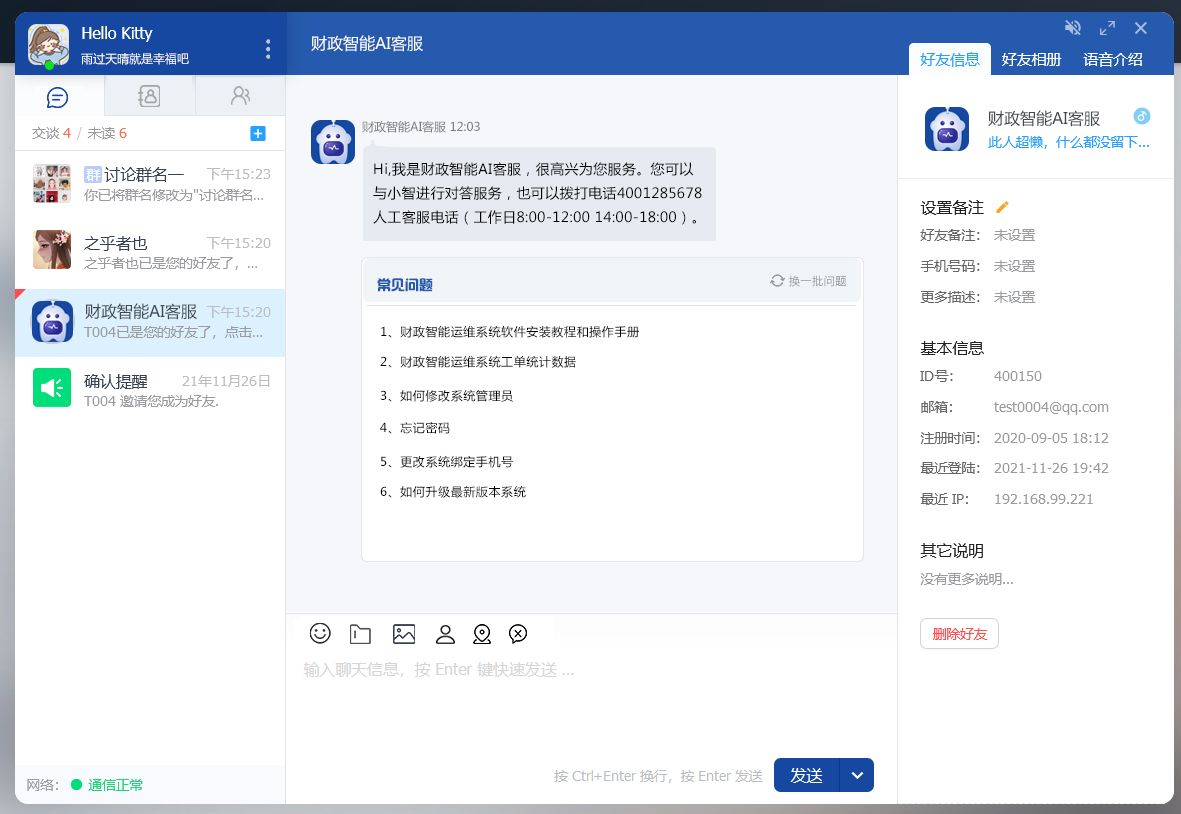The image size is (1181, 814).
Task: Click the 删除好友 button
Action: (x=959, y=633)
